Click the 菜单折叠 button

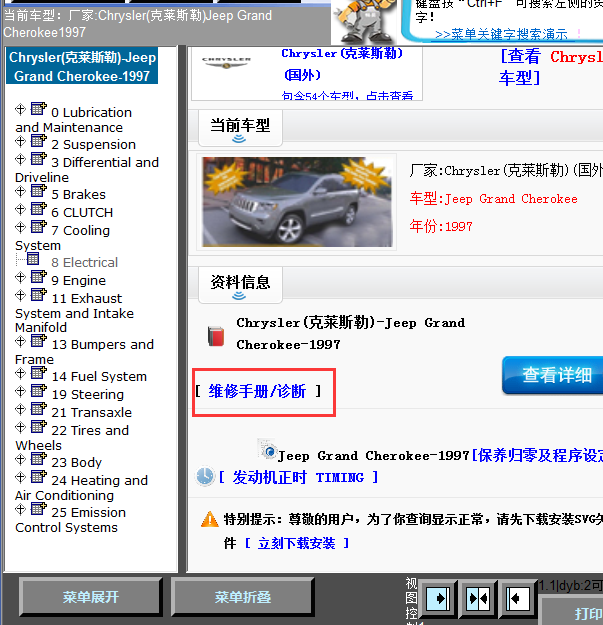tap(243, 597)
